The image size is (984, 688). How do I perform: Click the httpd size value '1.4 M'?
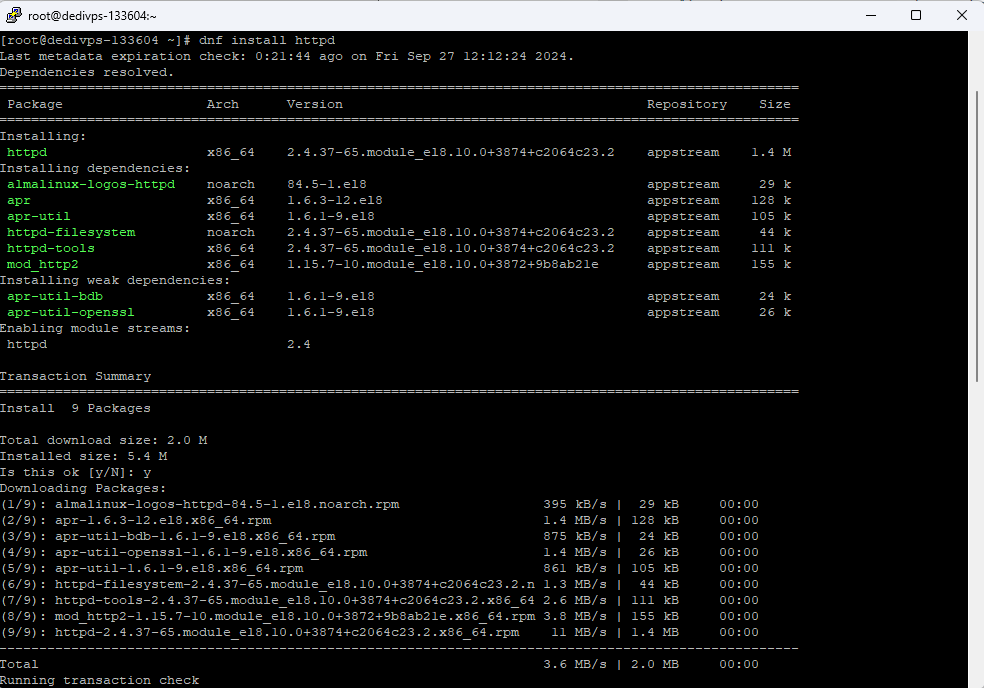point(771,152)
